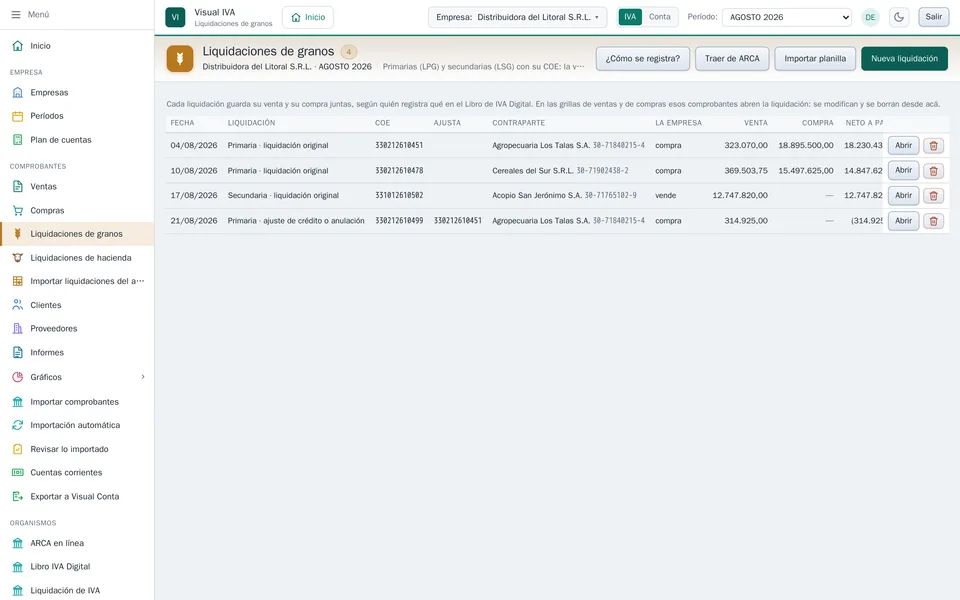Open Importar liquidaciones del a… item
Screen dimensions: 960x600
coord(77,281)
